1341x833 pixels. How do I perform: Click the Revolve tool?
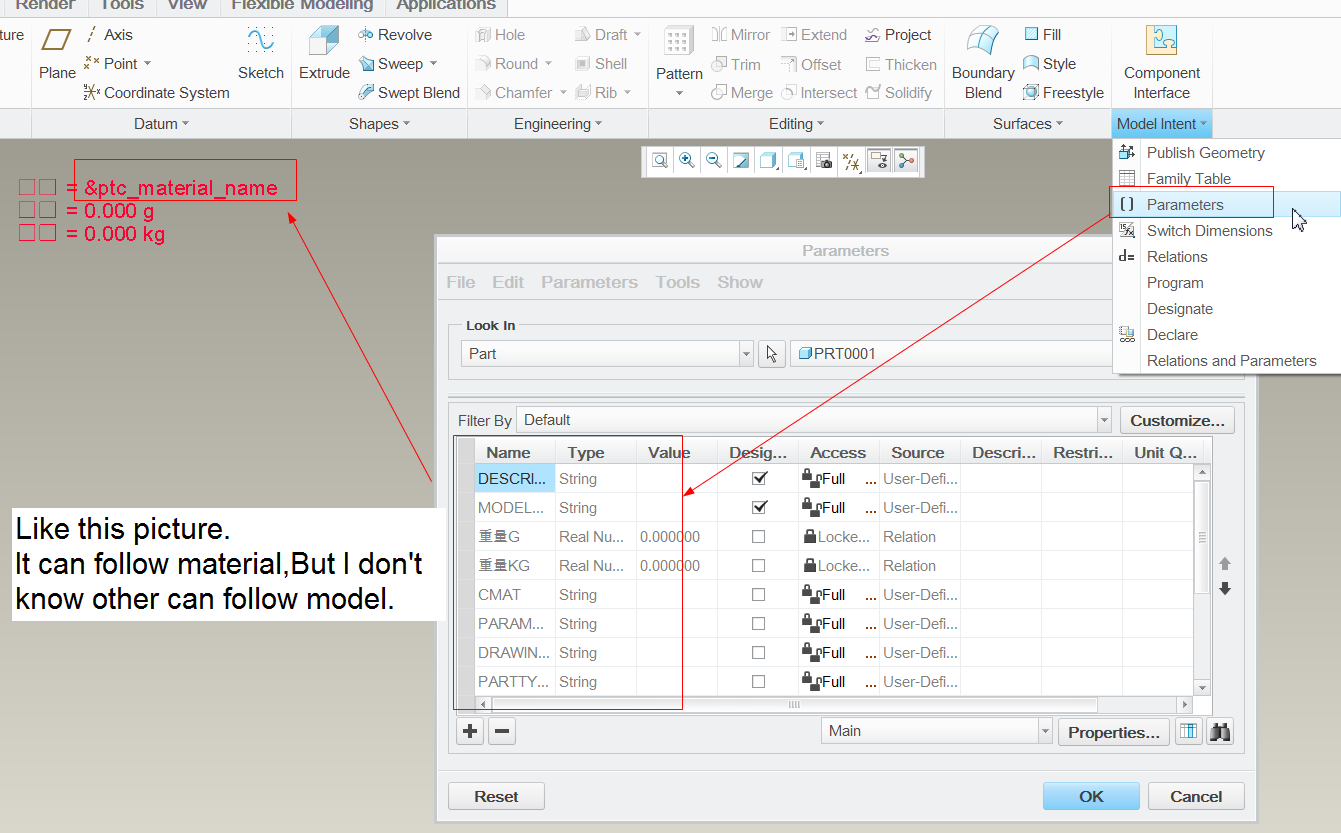point(395,34)
